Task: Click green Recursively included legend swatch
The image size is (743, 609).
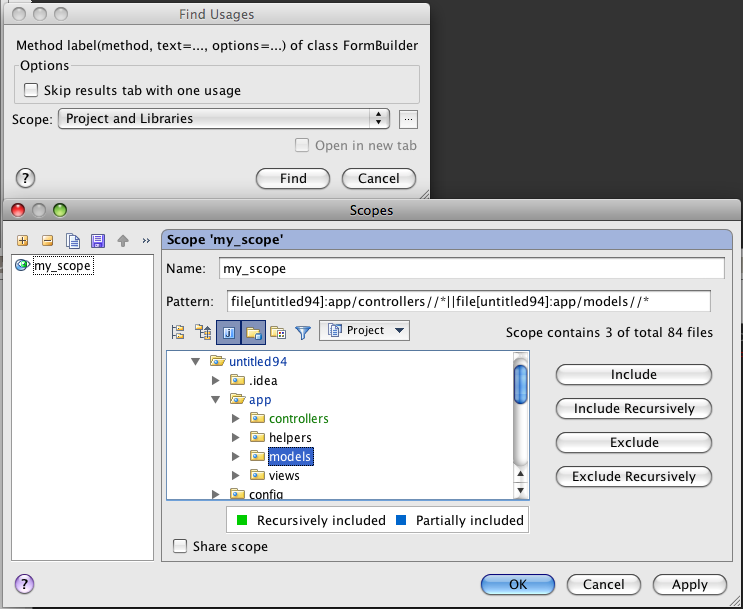Action: click(242, 520)
